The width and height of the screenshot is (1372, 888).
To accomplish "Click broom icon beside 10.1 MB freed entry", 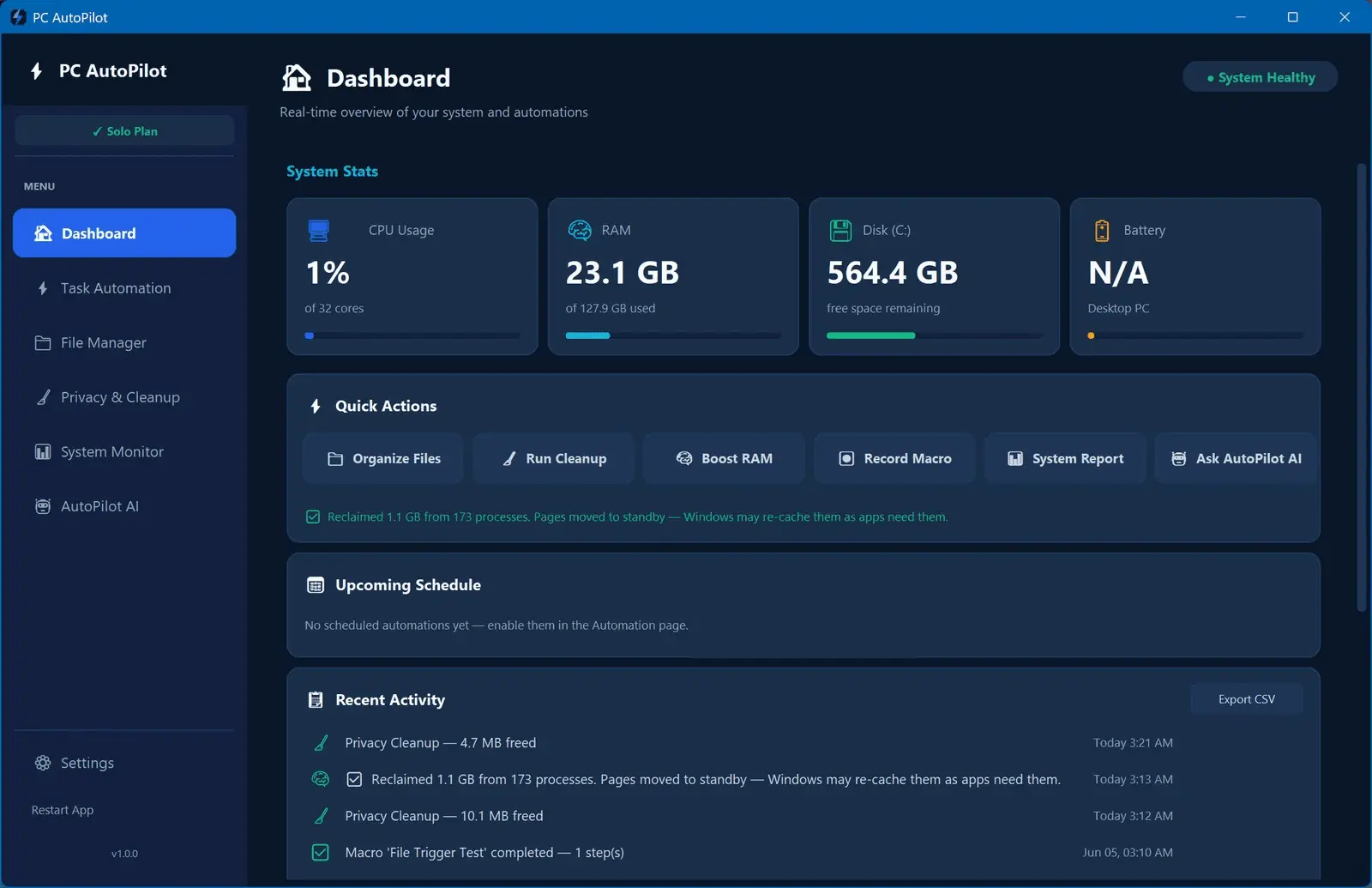I will (321, 816).
